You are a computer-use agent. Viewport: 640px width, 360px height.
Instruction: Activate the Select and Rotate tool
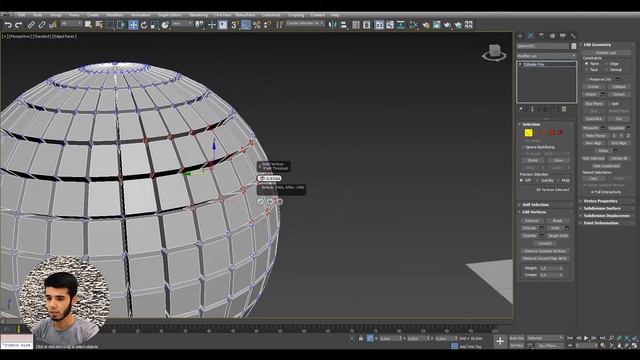(x=144, y=25)
